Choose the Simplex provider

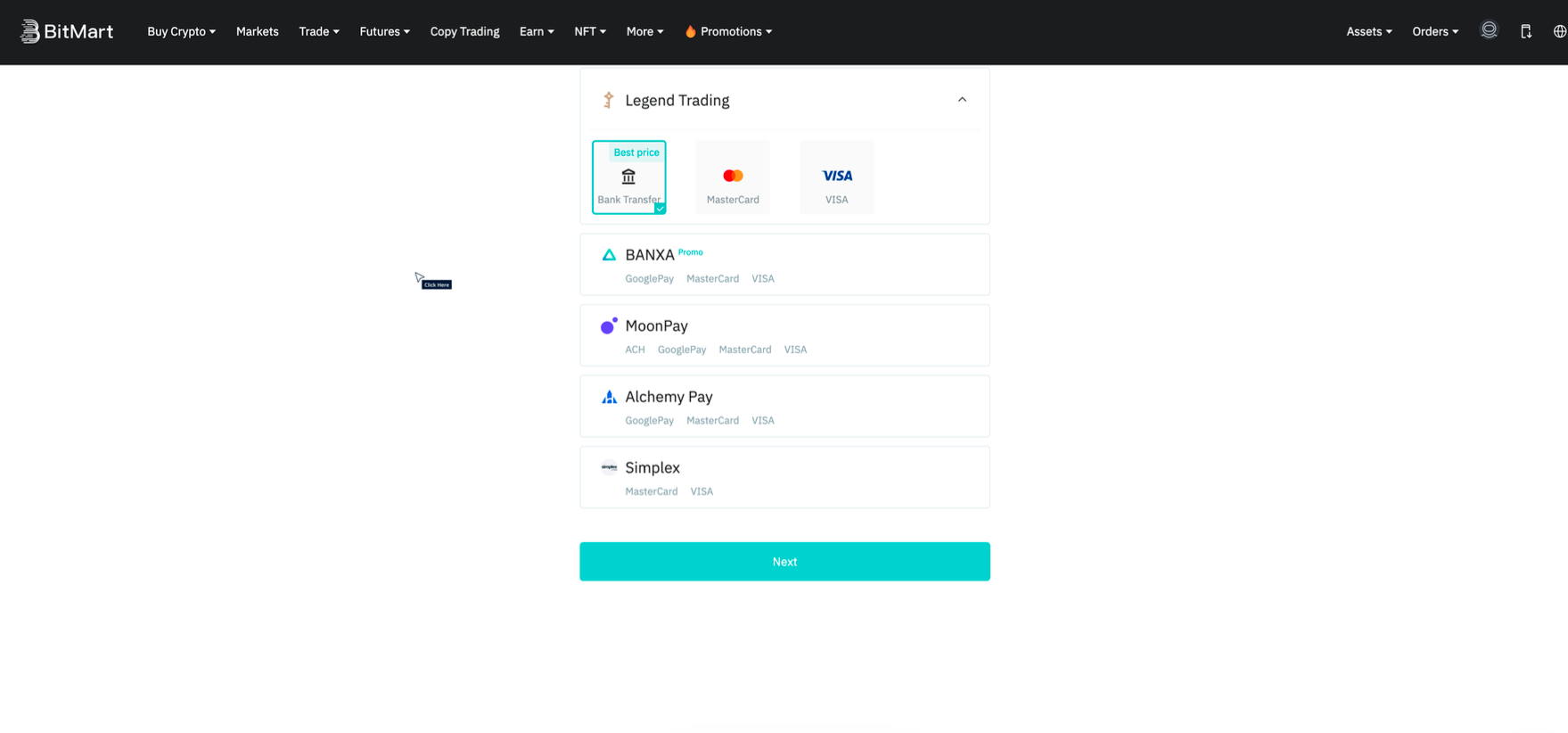click(x=784, y=477)
